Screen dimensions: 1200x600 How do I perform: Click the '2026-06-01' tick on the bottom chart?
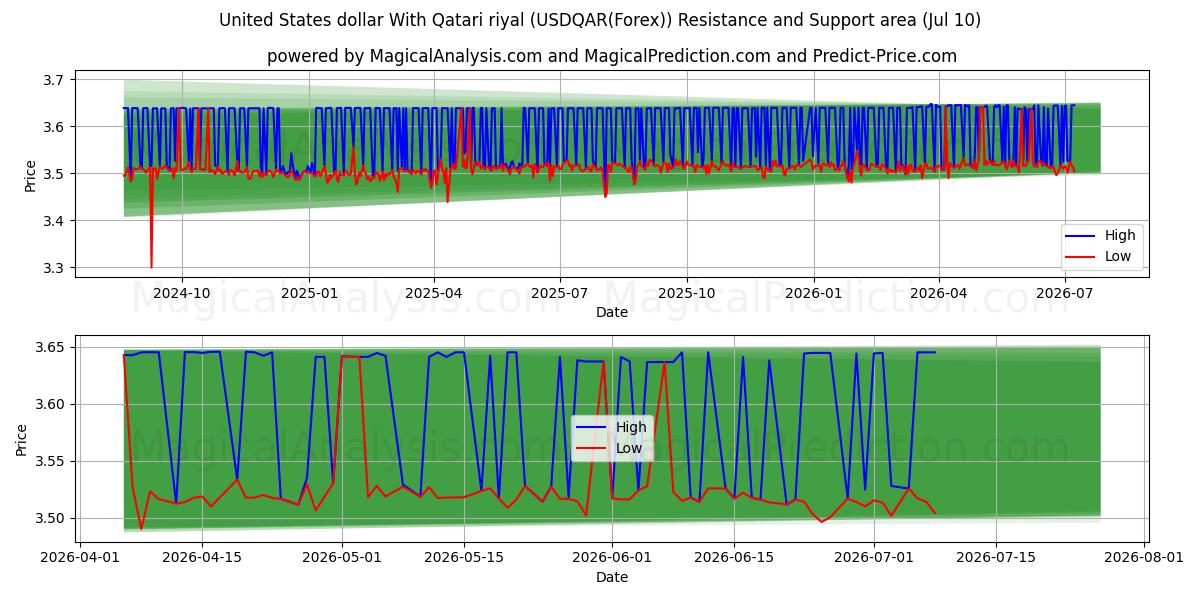pyautogui.click(x=612, y=557)
